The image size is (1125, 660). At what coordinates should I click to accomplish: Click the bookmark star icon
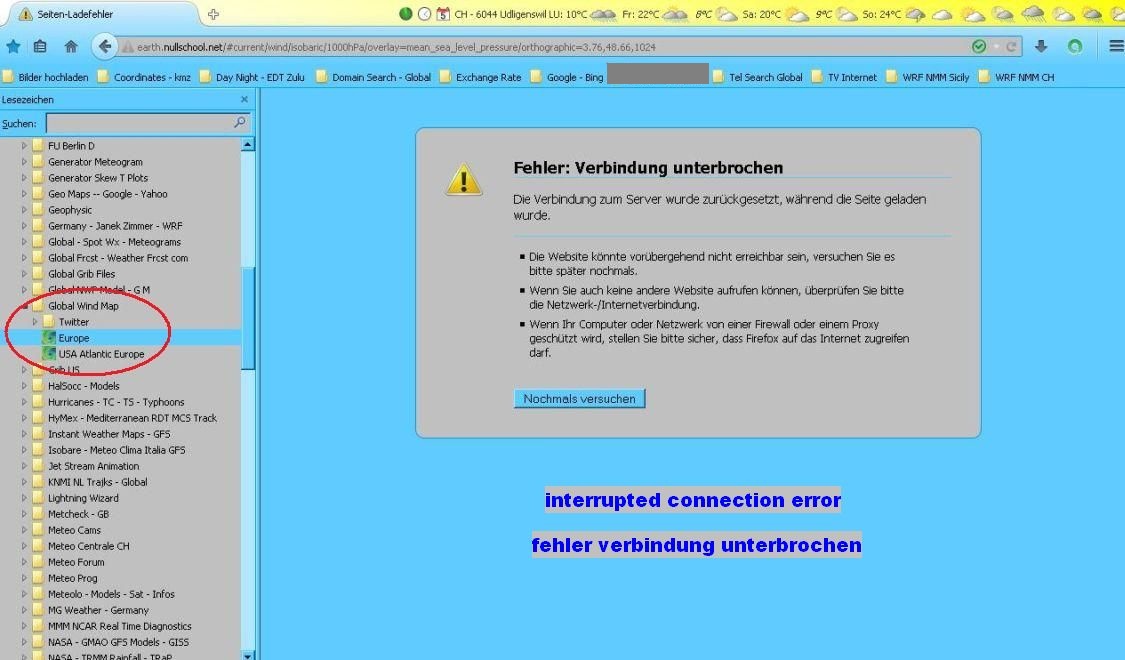(x=13, y=47)
